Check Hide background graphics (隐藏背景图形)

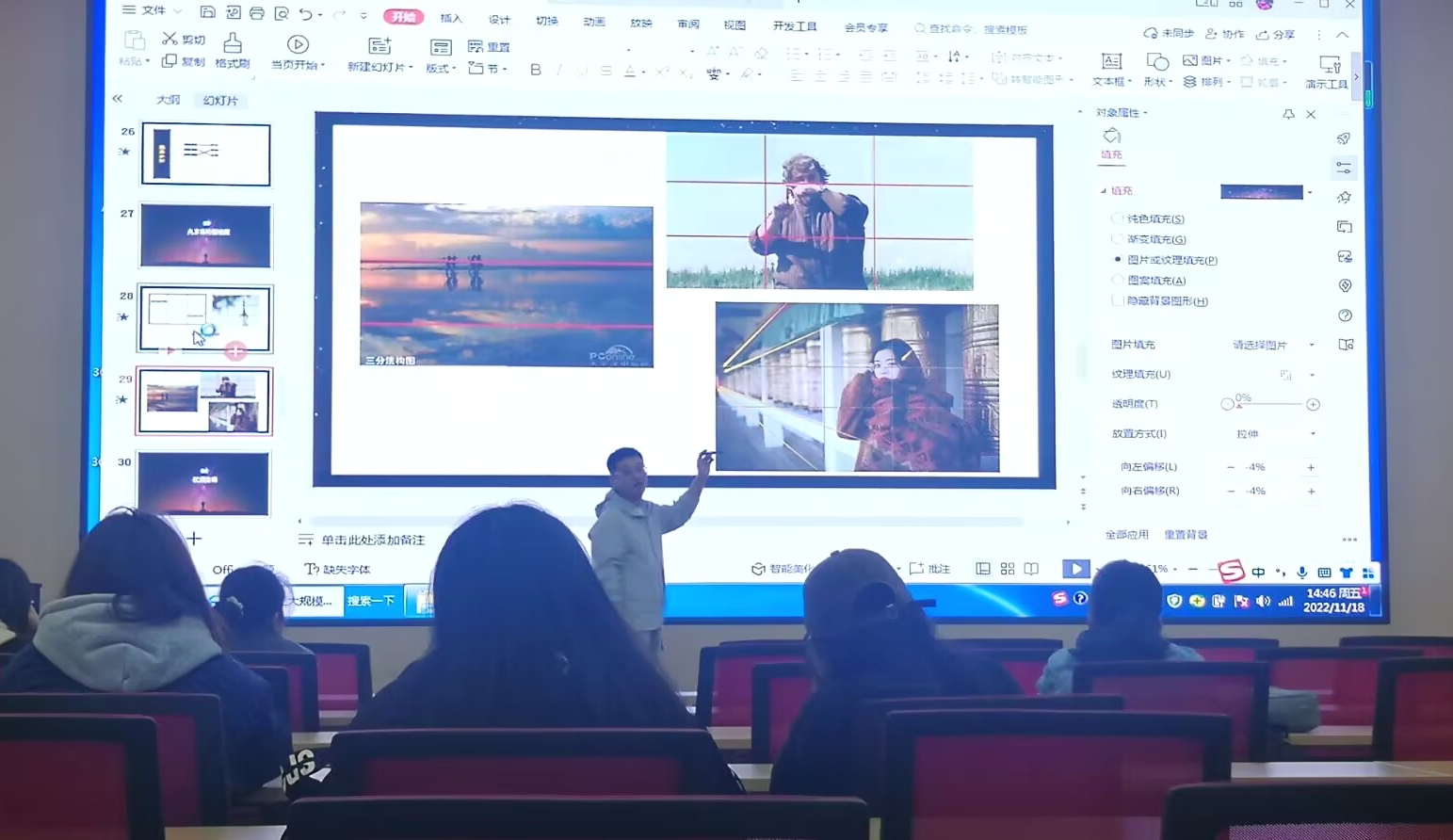pos(1118,300)
